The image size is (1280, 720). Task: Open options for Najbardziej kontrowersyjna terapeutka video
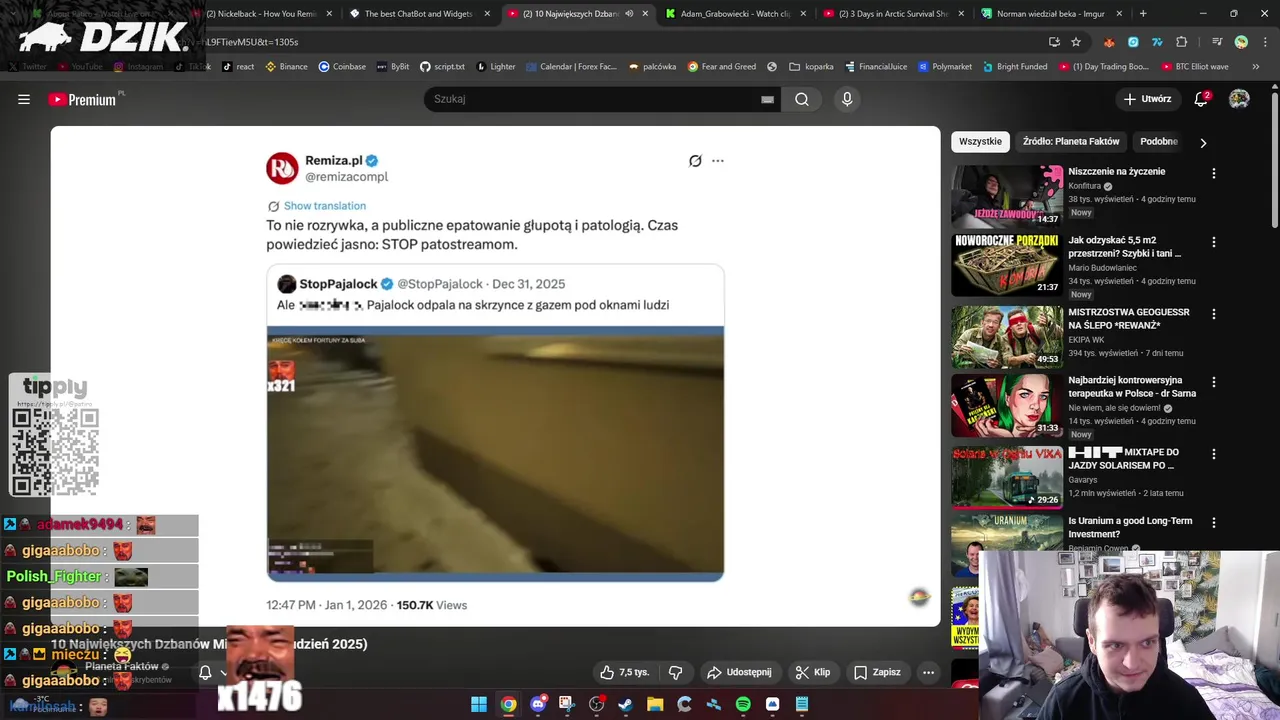(x=1214, y=382)
